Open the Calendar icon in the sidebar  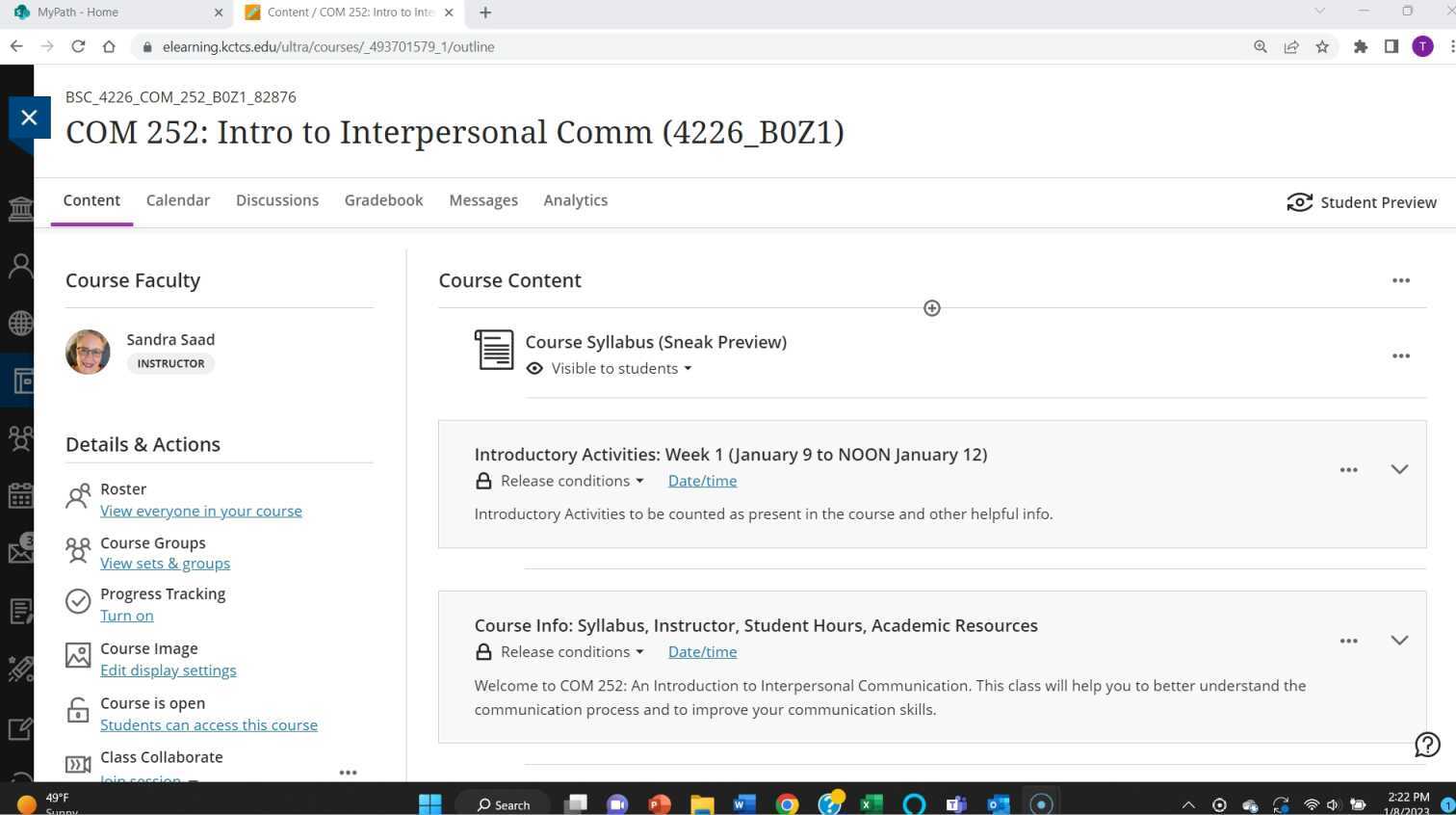(21, 495)
